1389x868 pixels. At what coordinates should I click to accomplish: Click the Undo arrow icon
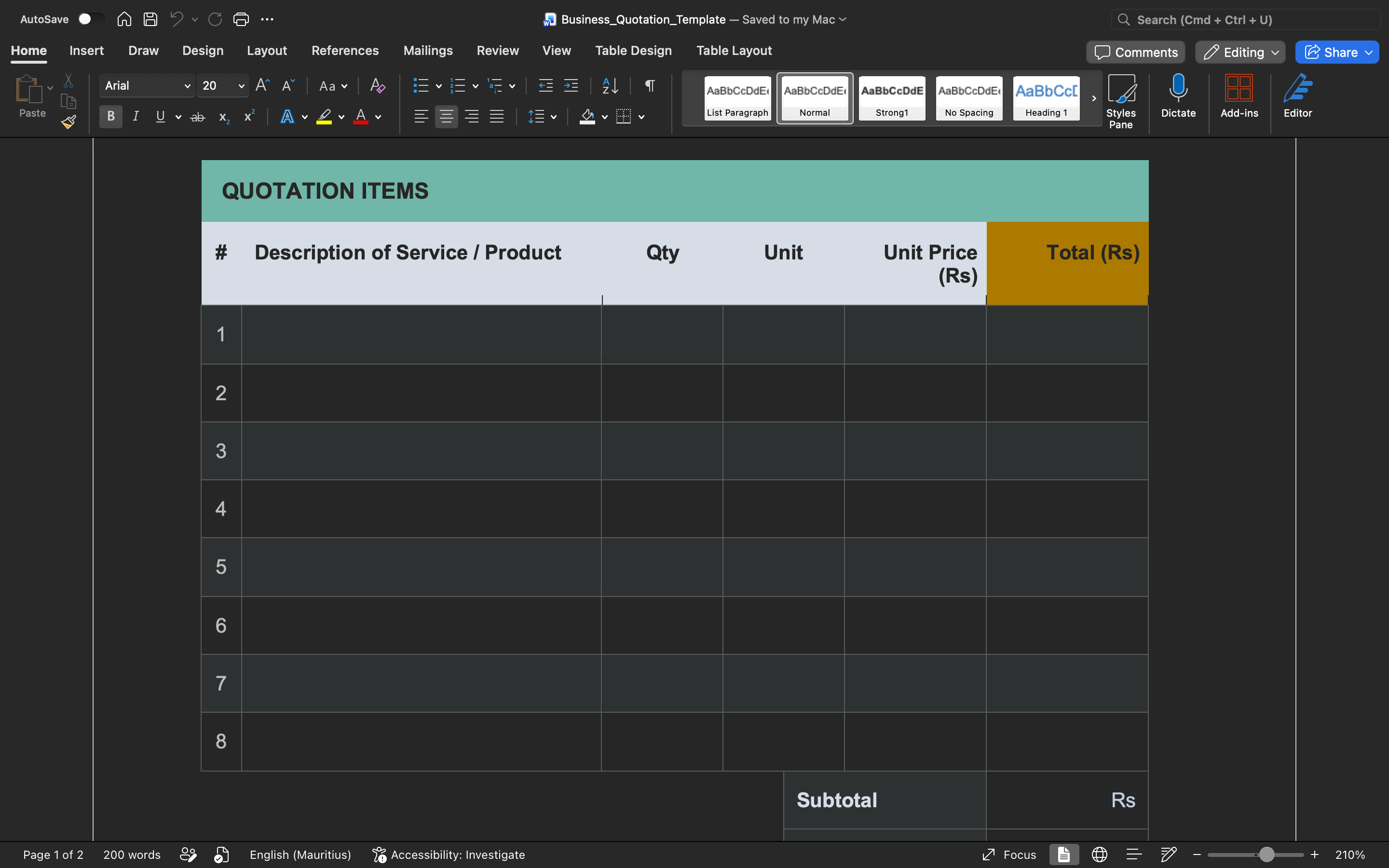click(176, 19)
